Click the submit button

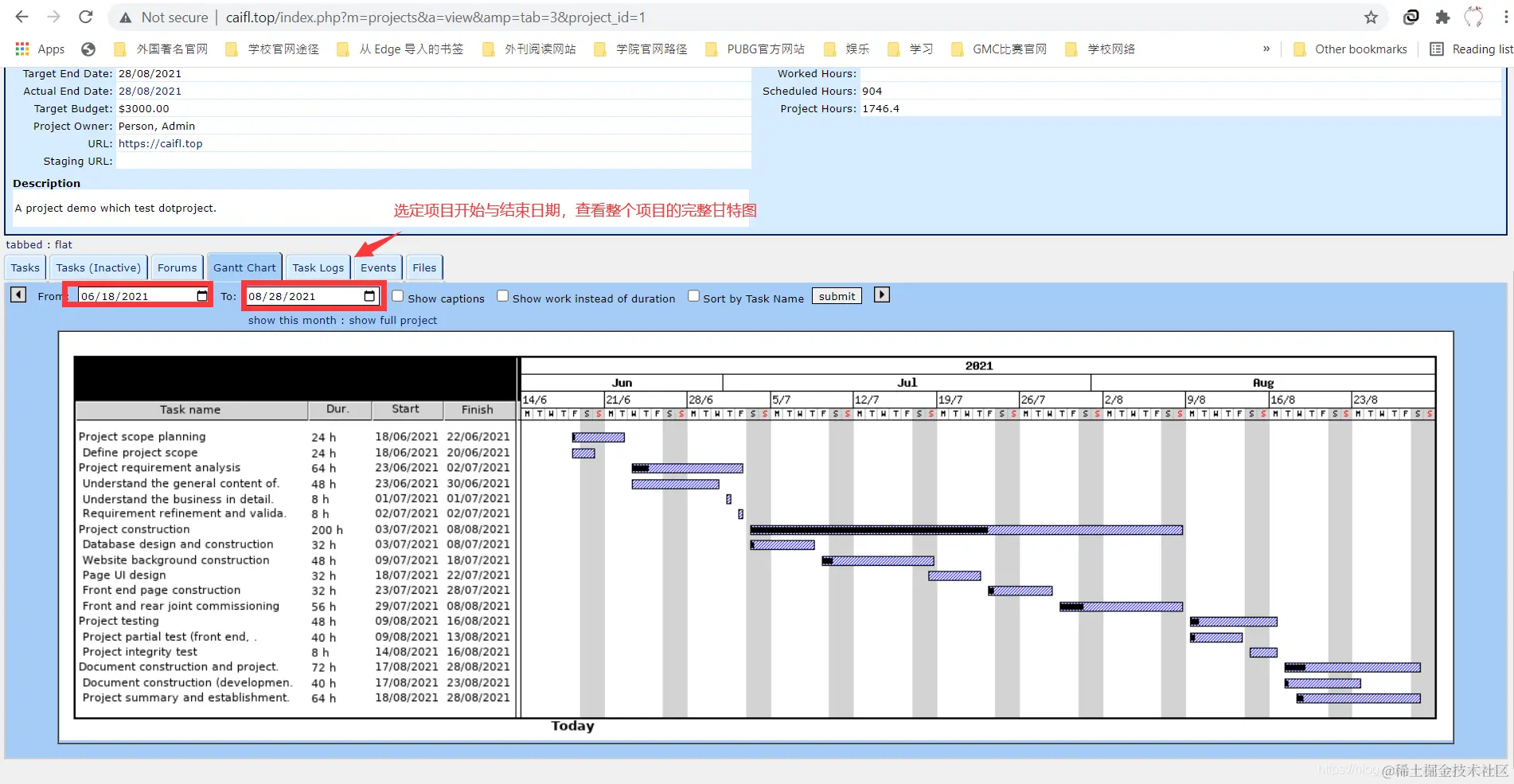837,296
